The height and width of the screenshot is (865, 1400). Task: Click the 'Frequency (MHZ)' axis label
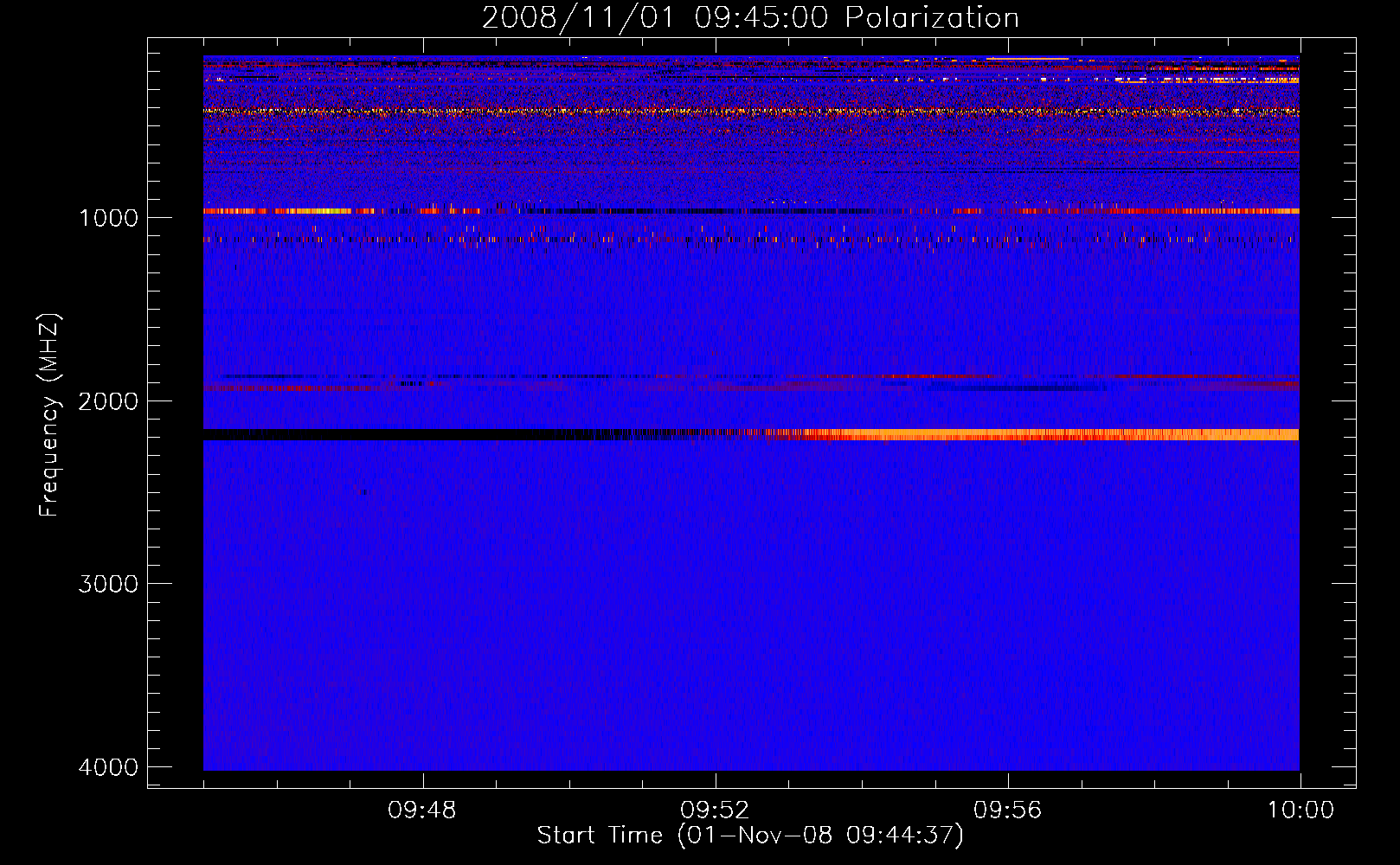pos(49,415)
